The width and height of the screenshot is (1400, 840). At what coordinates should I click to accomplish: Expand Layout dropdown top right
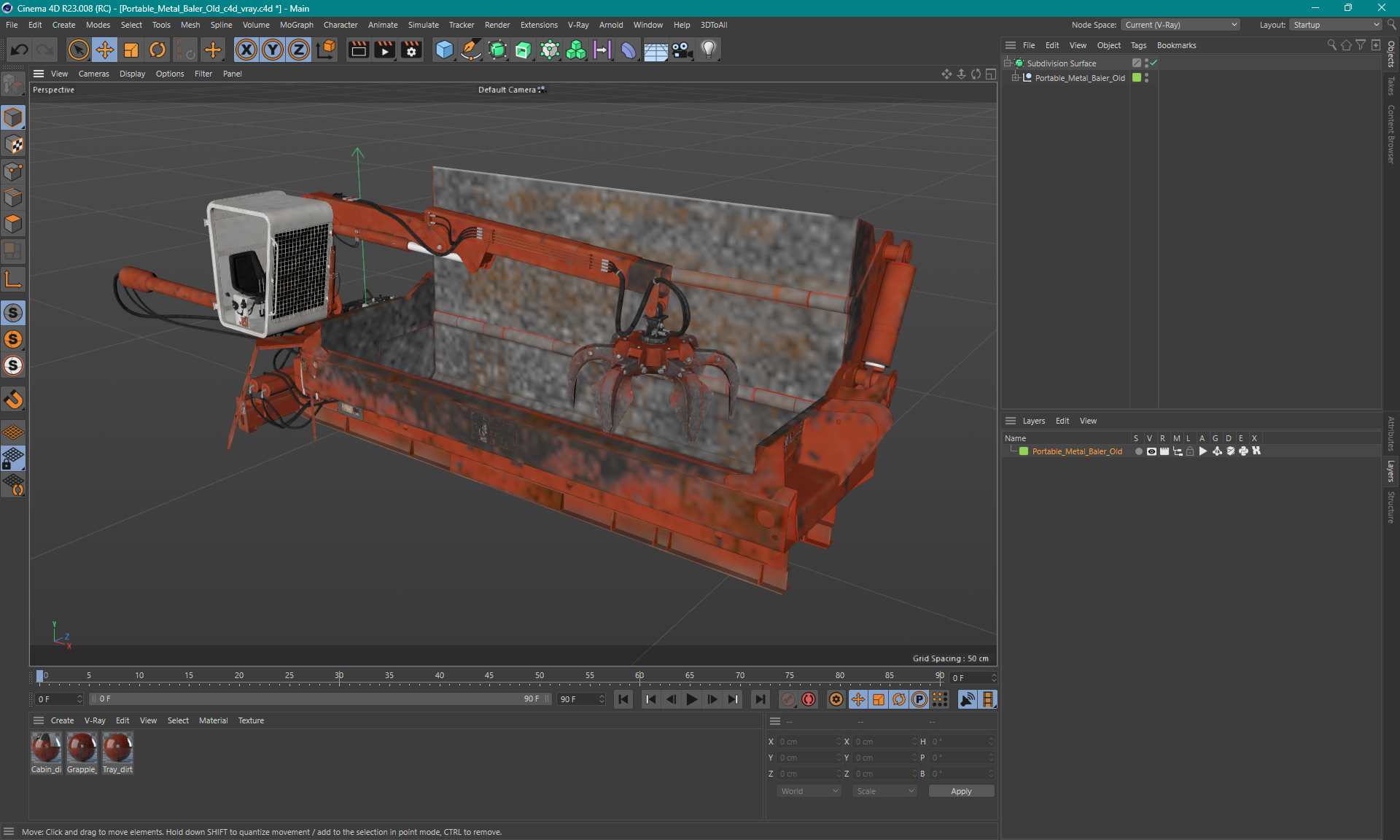tap(1373, 24)
